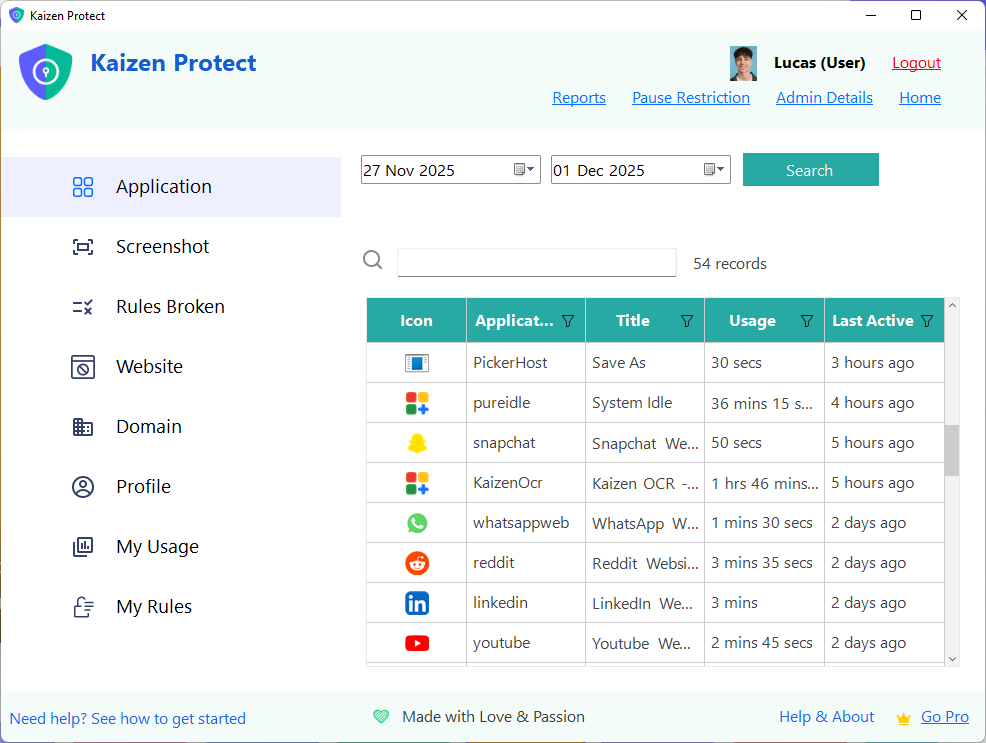This screenshot has width=986, height=743.
Task: Click the Domain building icon in sidebar
Action: pos(82,426)
